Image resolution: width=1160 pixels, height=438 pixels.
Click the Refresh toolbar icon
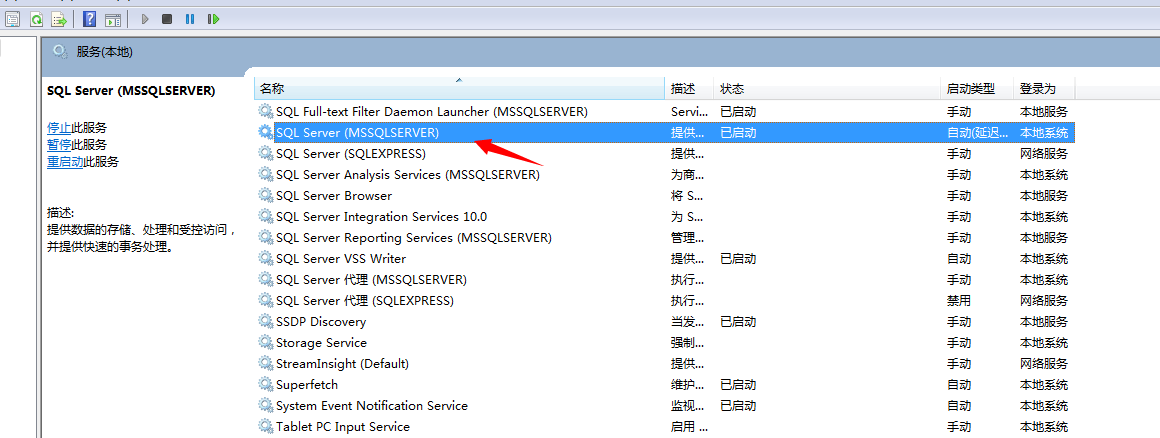point(36,19)
